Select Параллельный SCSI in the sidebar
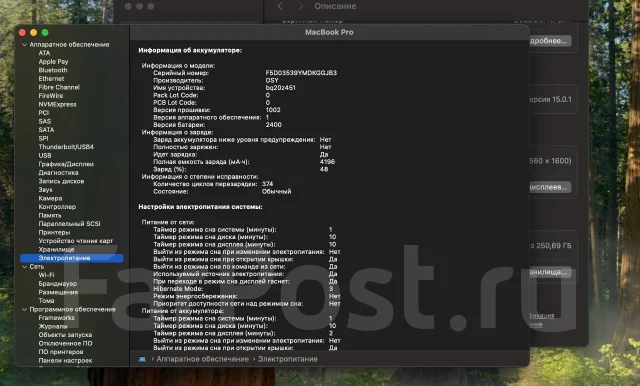The height and width of the screenshot is (386, 640). [69, 224]
